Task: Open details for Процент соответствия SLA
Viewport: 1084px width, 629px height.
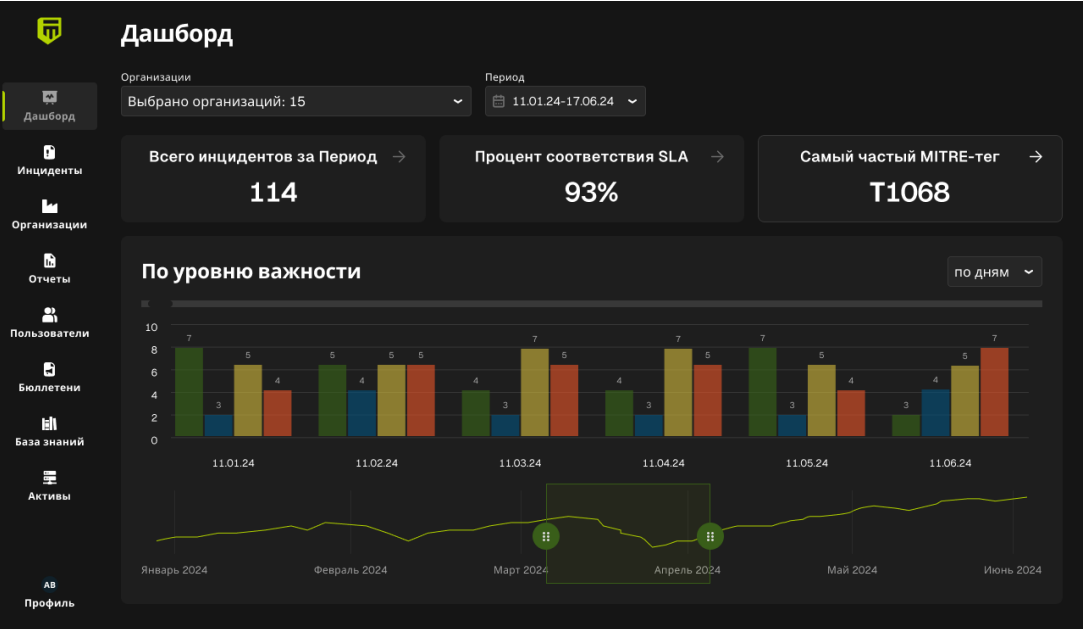Action: 717,156
